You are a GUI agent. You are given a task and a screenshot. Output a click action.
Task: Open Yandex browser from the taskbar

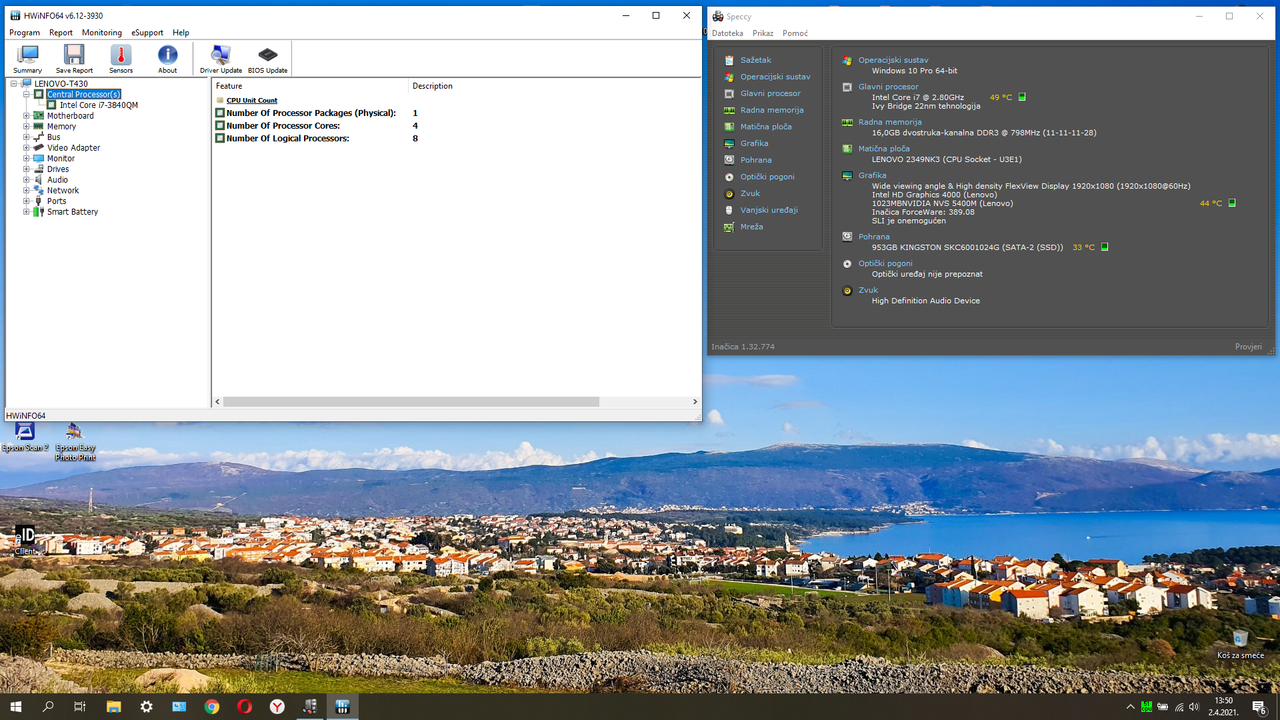(277, 706)
